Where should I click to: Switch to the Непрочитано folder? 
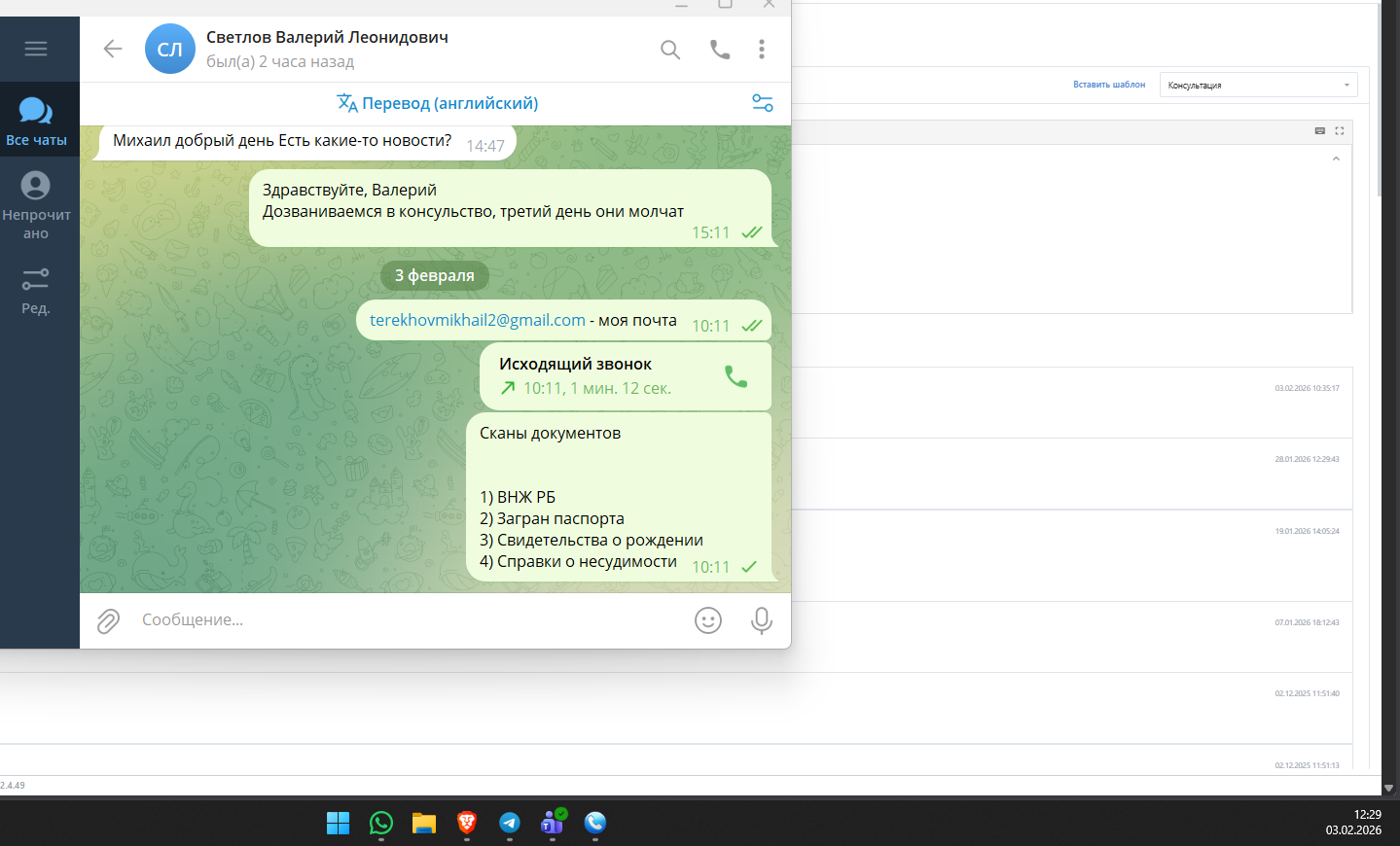coord(36,205)
